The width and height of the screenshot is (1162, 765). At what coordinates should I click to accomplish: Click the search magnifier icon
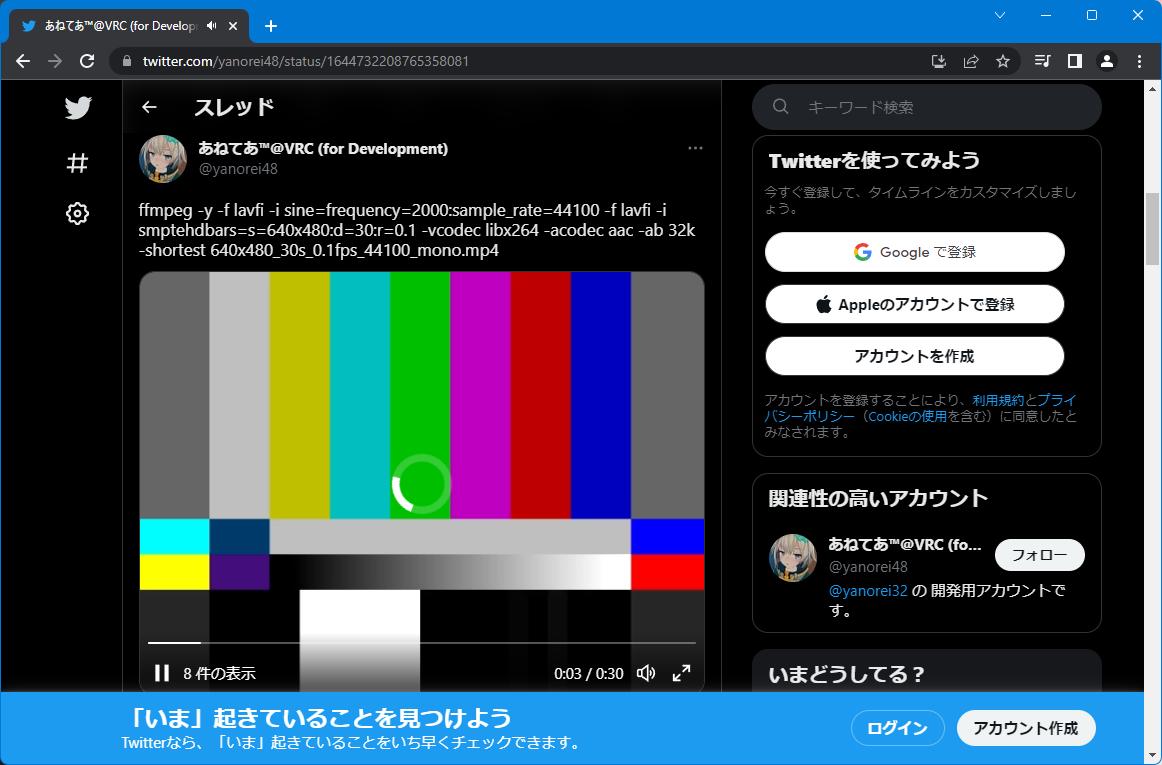click(x=780, y=107)
